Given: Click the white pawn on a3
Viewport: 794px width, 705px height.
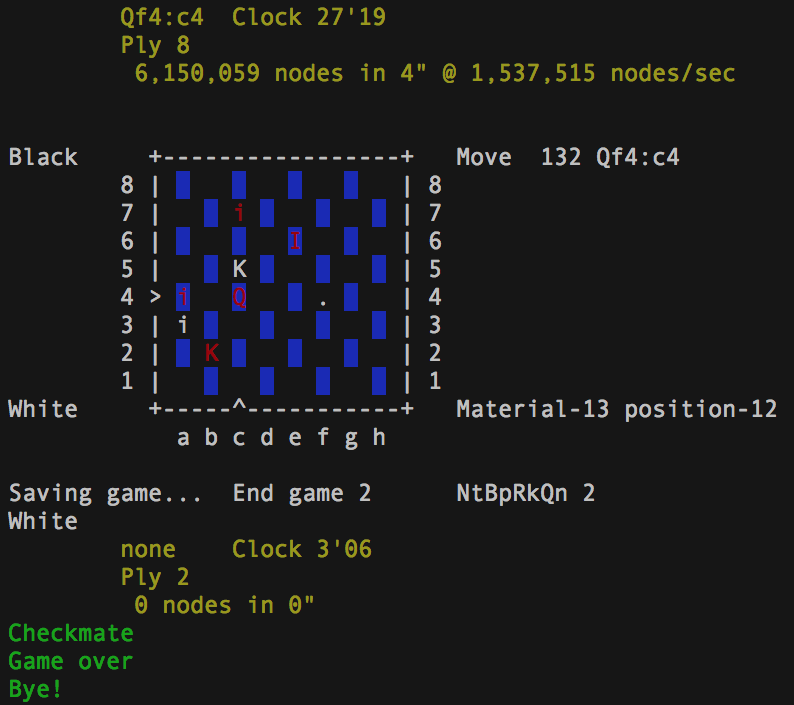Looking at the screenshot, I should [183, 325].
